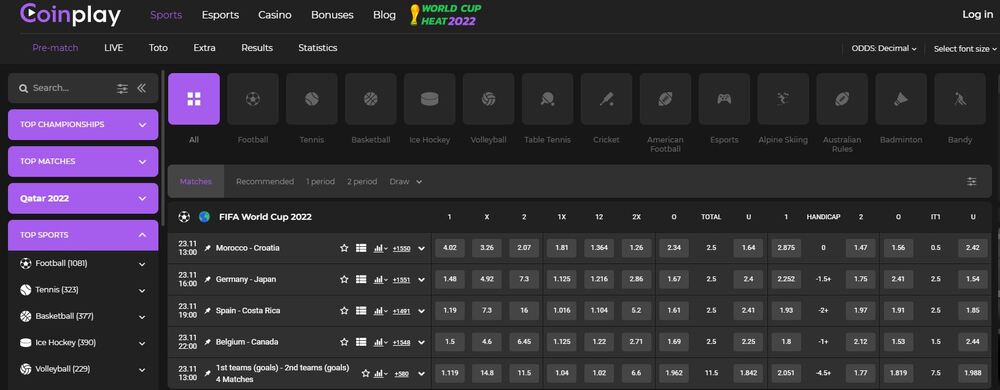Select the Australian Rules sport tile

[x=842, y=99]
